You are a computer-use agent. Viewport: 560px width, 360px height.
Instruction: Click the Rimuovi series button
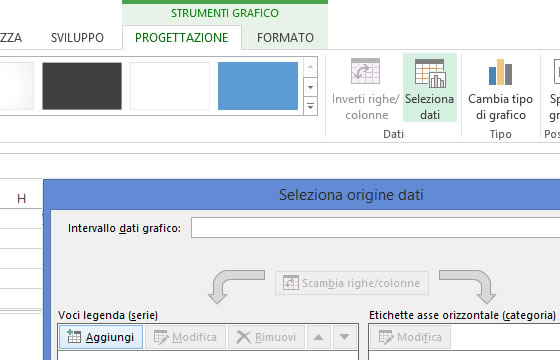(x=266, y=337)
